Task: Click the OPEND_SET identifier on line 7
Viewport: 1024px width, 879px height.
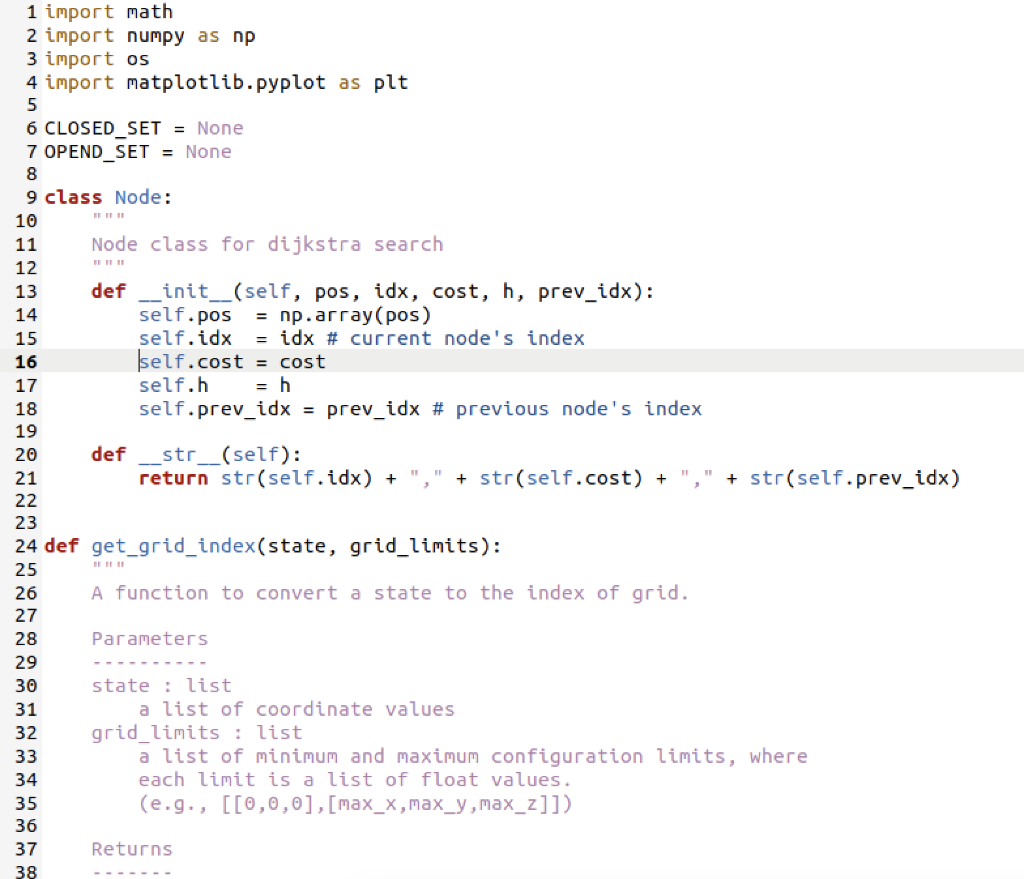Action: point(97,151)
